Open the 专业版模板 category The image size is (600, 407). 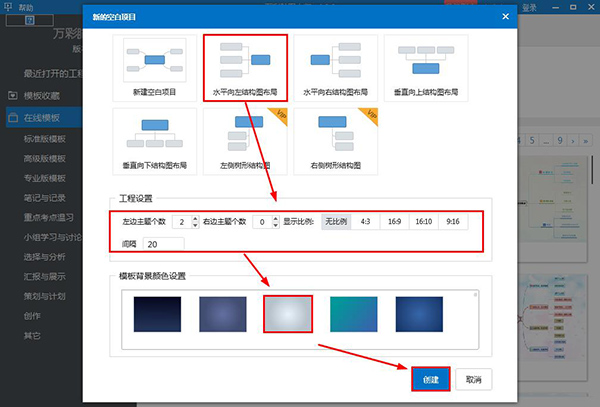(x=45, y=178)
